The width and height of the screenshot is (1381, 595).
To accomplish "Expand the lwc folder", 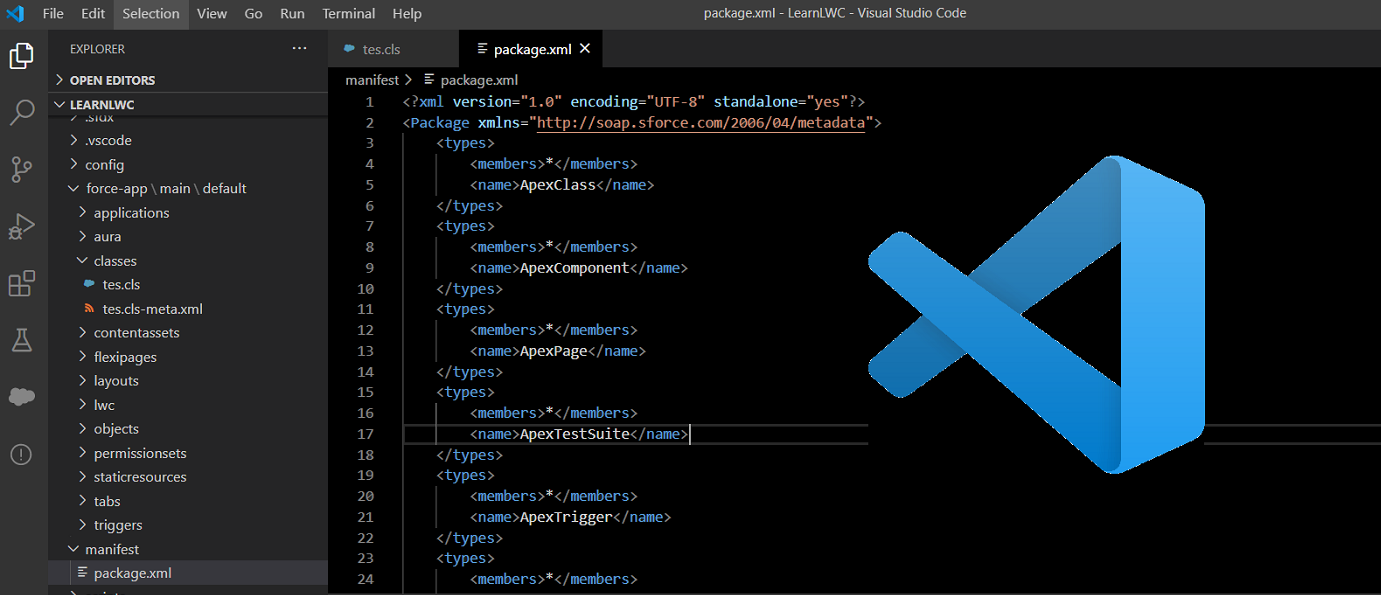I will [104, 405].
